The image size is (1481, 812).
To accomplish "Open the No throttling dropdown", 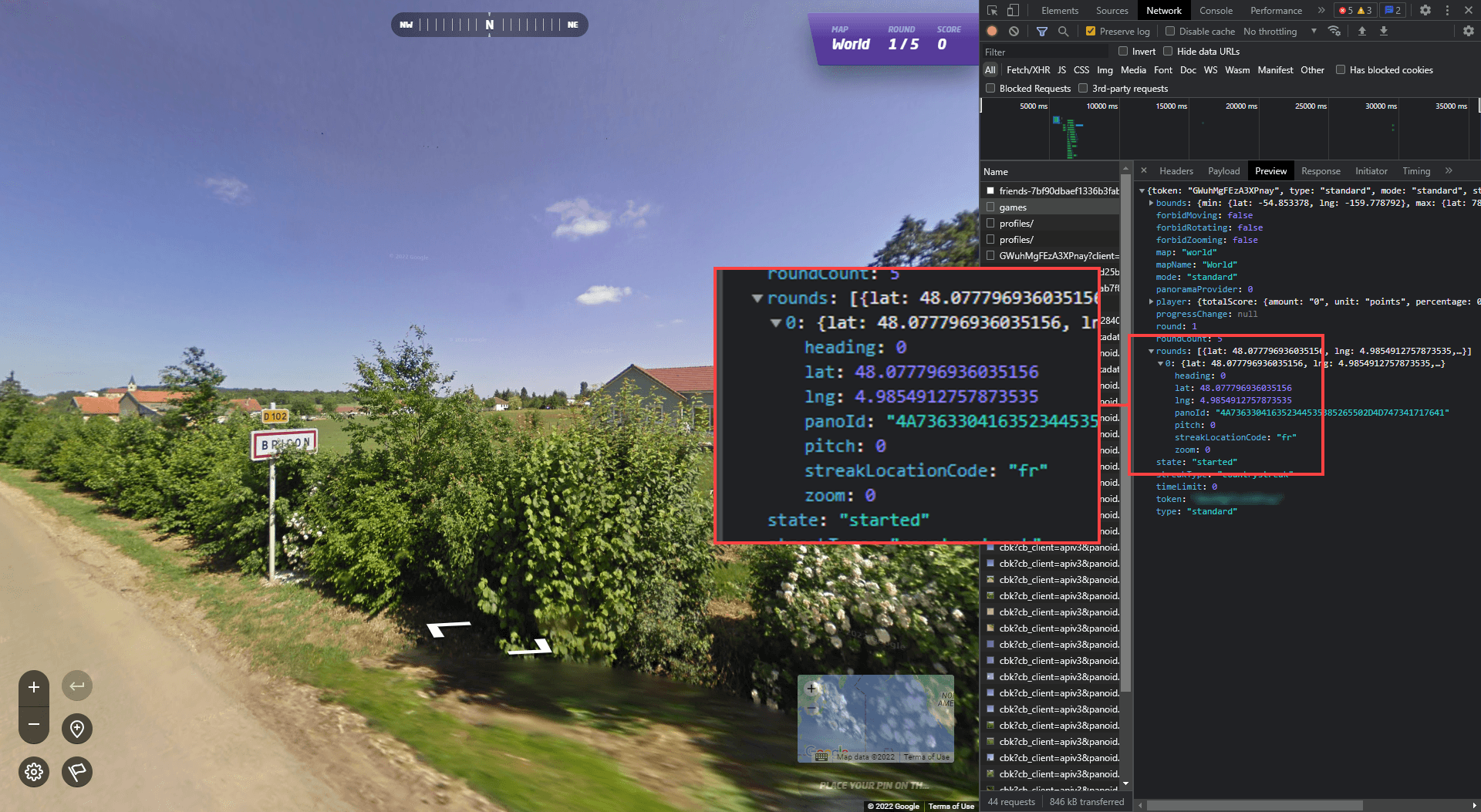I will (1280, 32).
